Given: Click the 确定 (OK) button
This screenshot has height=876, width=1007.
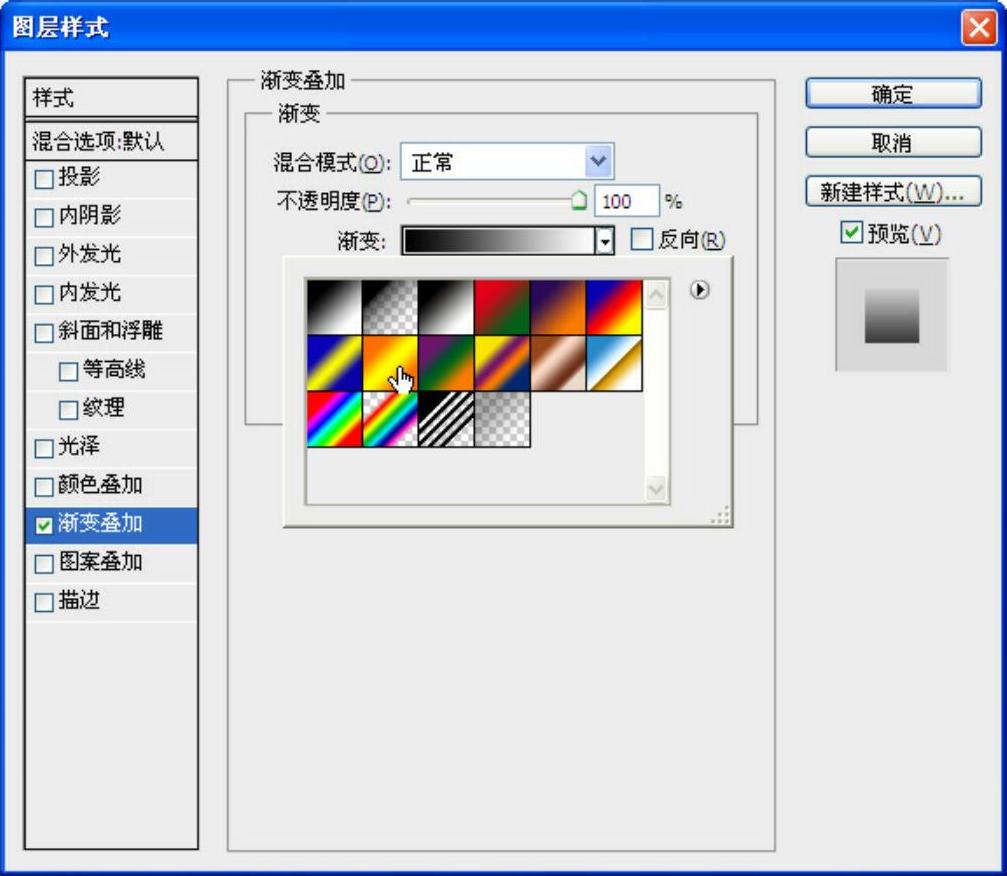Looking at the screenshot, I should click(x=893, y=95).
